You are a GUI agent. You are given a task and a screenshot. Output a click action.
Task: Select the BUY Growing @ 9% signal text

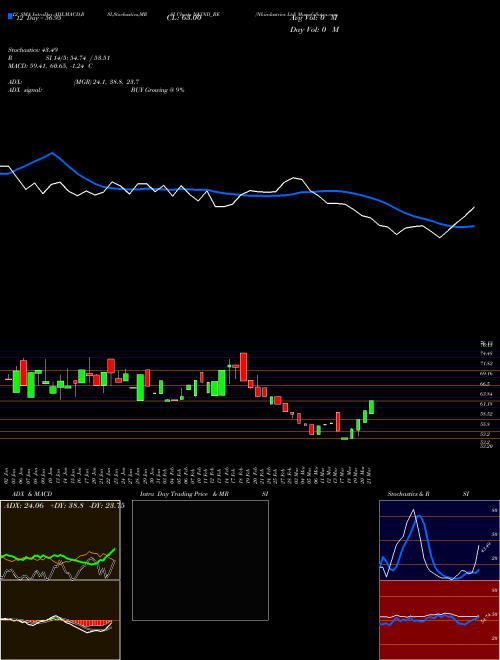[x=157, y=90]
